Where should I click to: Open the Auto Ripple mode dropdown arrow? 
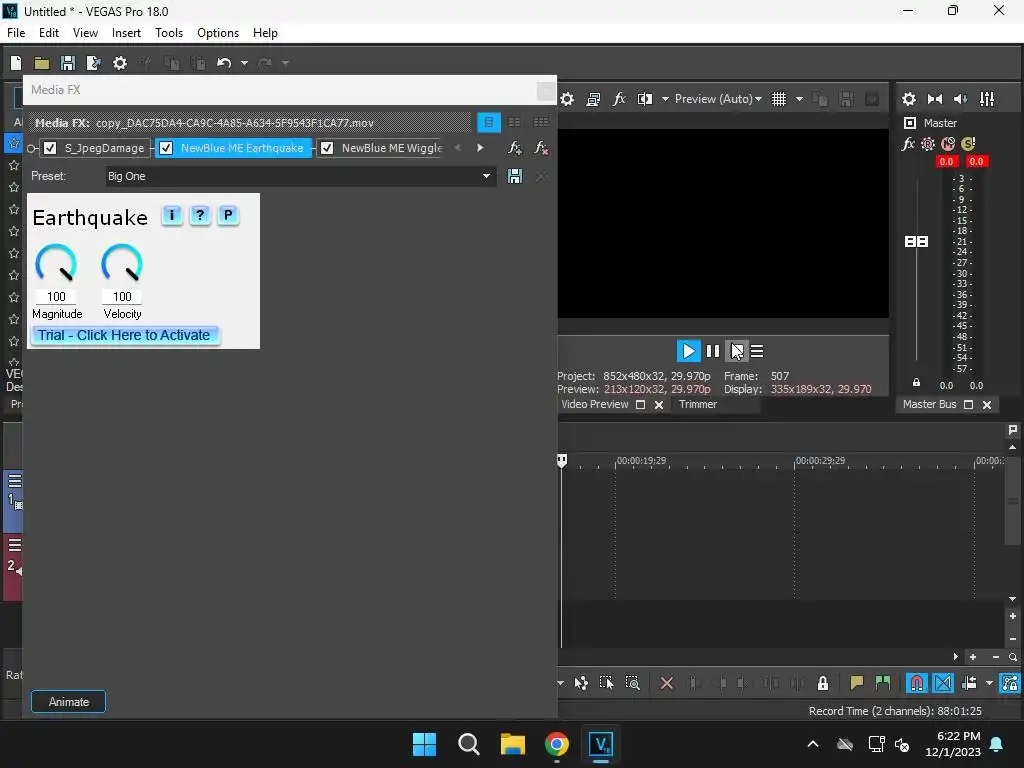click(x=989, y=683)
